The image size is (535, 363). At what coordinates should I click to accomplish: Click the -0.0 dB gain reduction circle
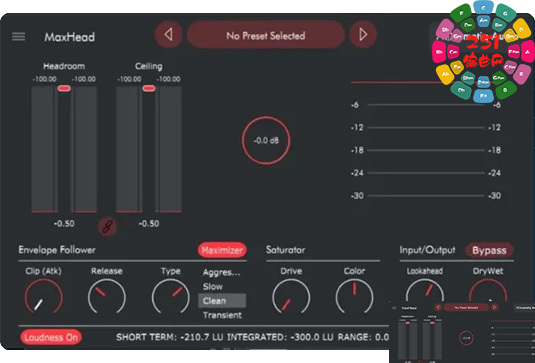click(x=266, y=141)
